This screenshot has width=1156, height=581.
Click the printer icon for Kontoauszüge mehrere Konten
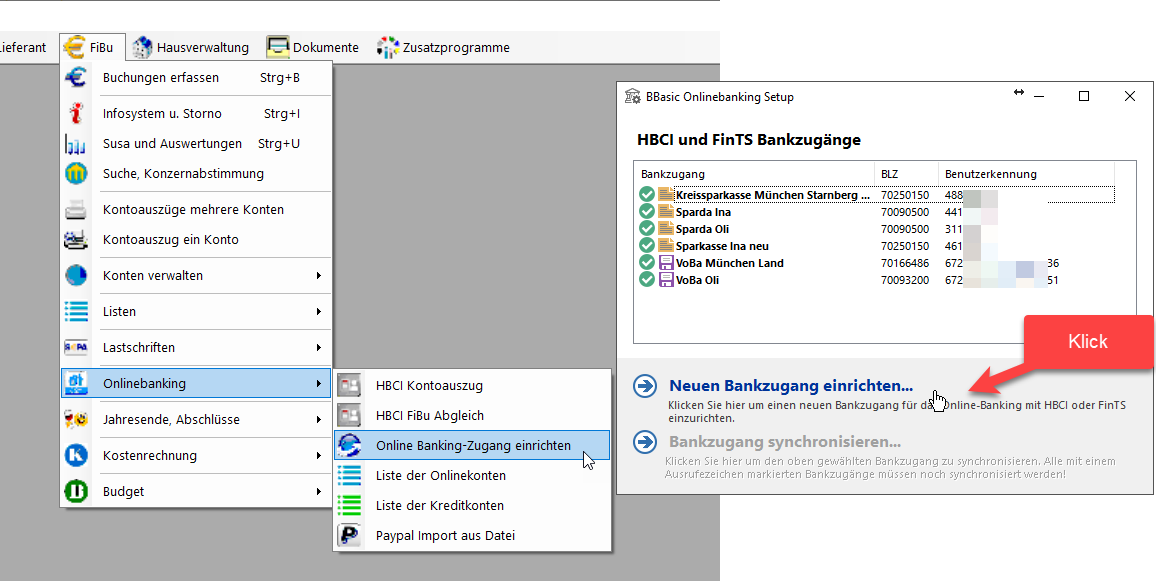pos(76,210)
